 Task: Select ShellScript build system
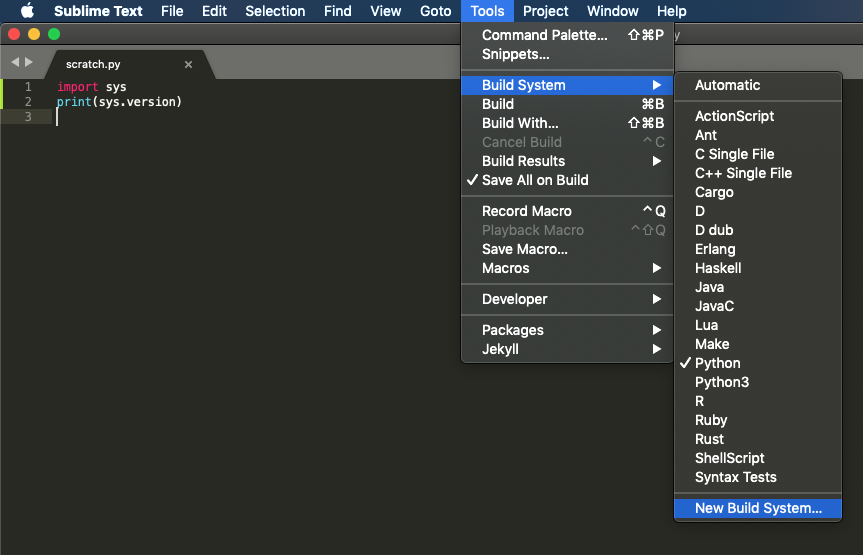(x=758, y=458)
